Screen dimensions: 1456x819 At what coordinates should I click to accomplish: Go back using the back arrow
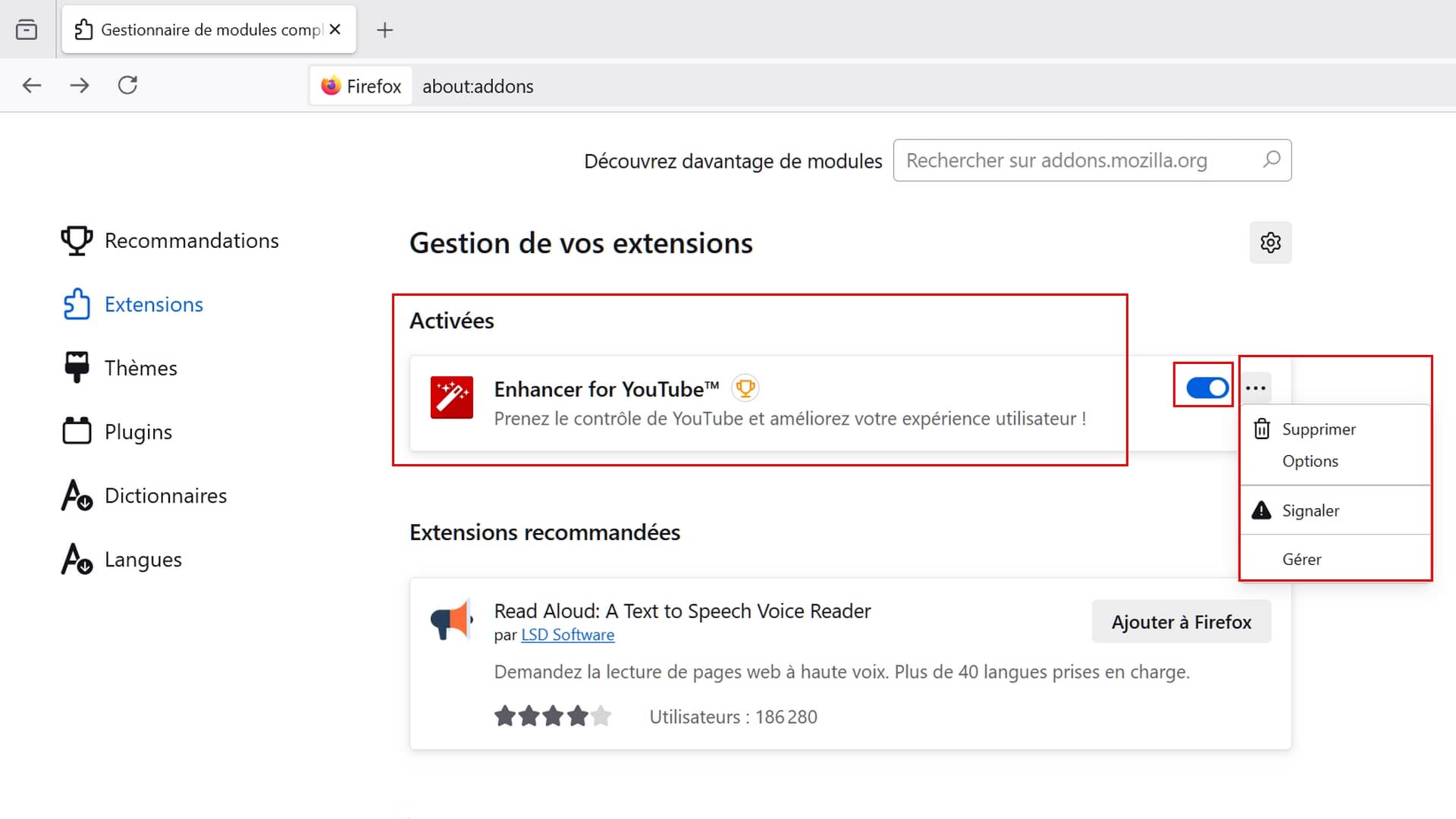tap(32, 86)
